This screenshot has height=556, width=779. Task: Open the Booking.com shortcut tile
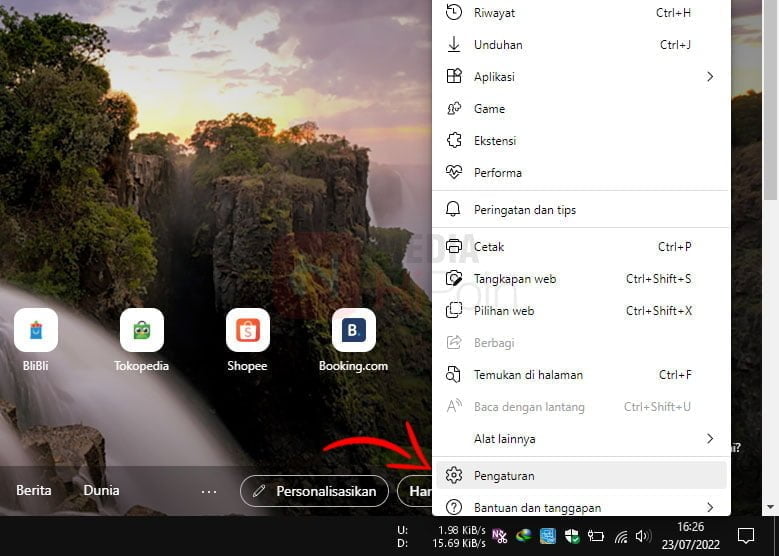pos(353,330)
